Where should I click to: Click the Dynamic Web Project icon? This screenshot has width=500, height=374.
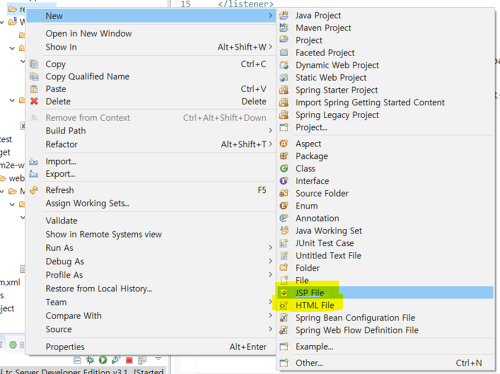284,65
